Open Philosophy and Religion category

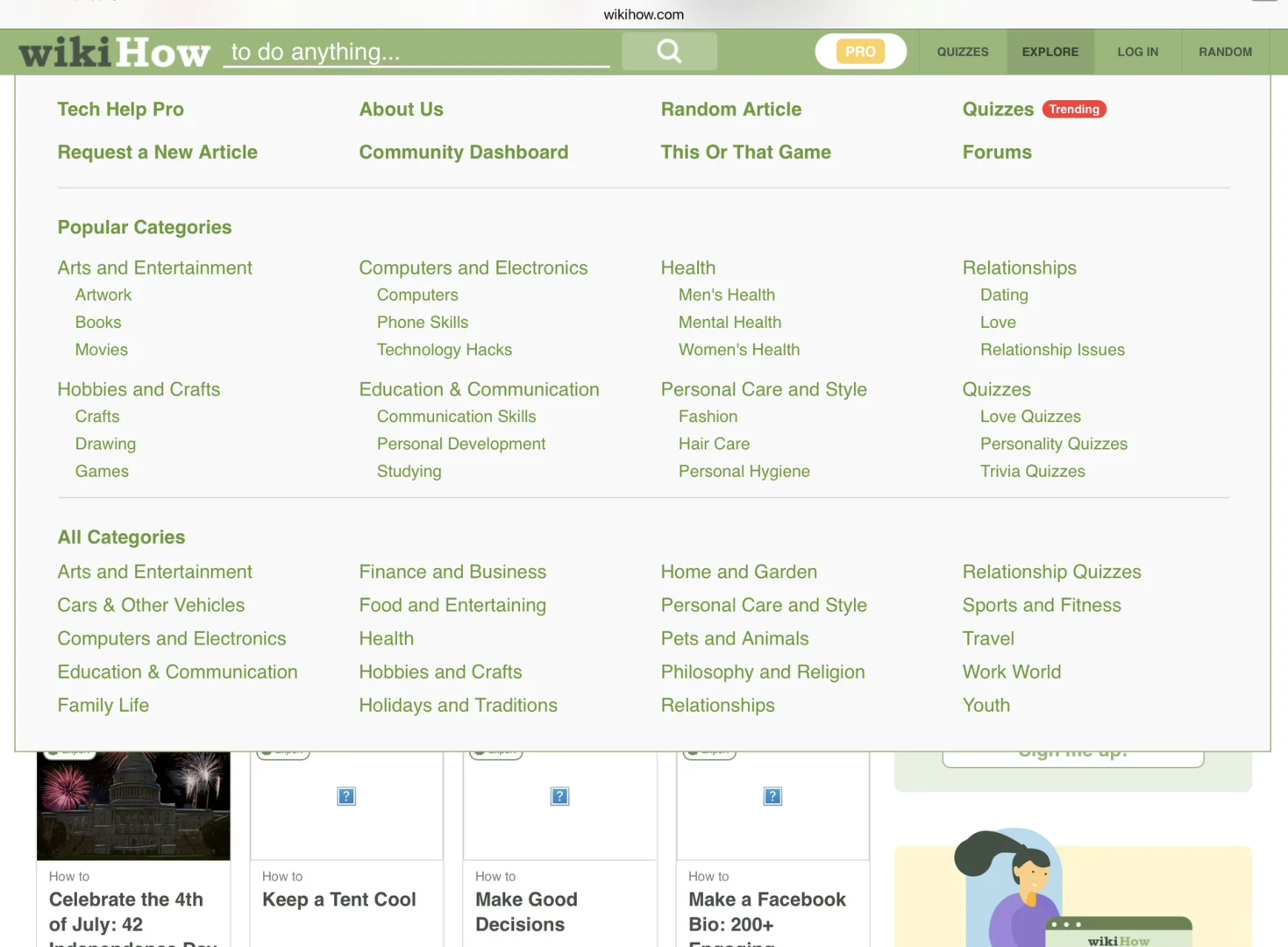(x=763, y=672)
